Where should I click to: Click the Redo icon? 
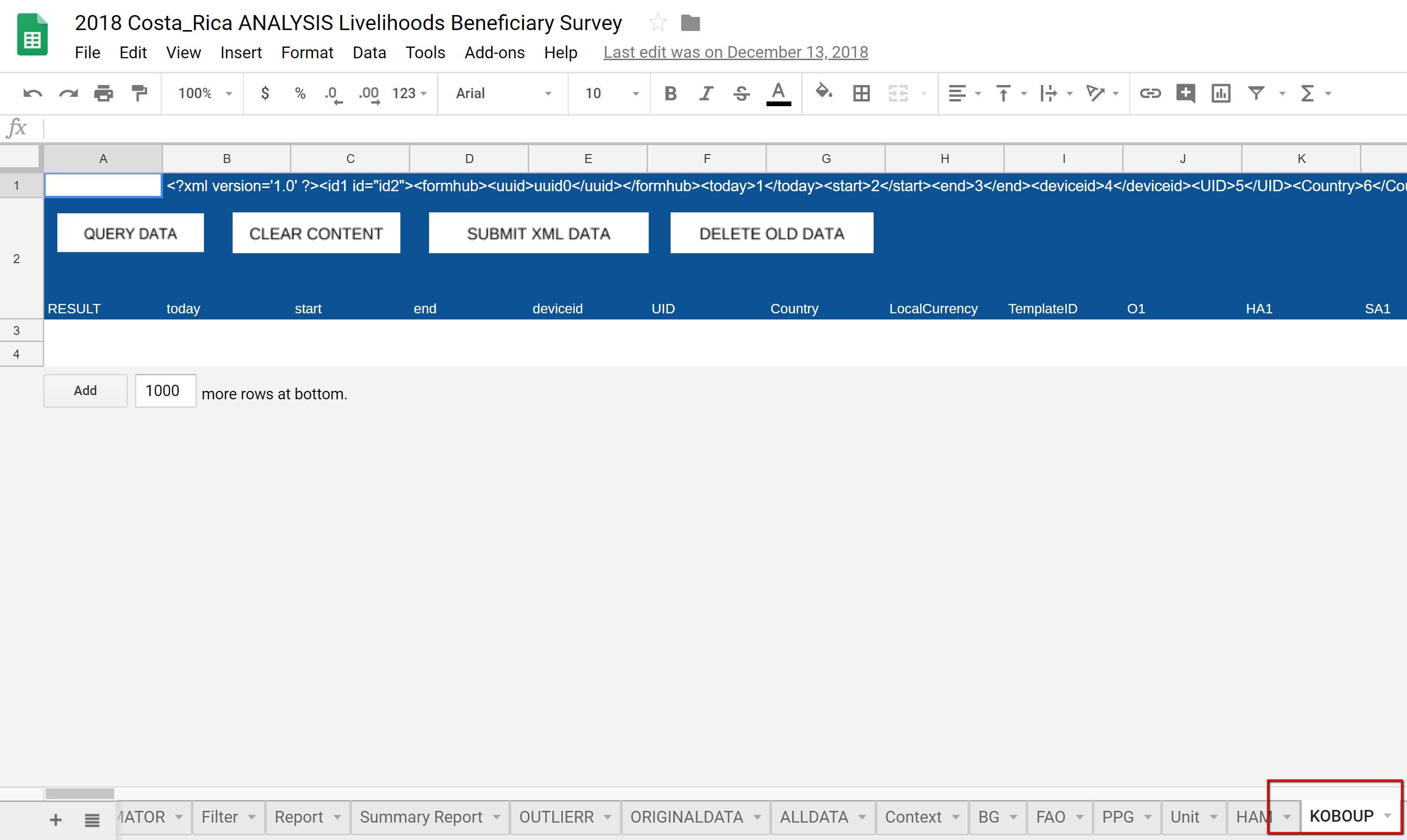[x=69, y=93]
